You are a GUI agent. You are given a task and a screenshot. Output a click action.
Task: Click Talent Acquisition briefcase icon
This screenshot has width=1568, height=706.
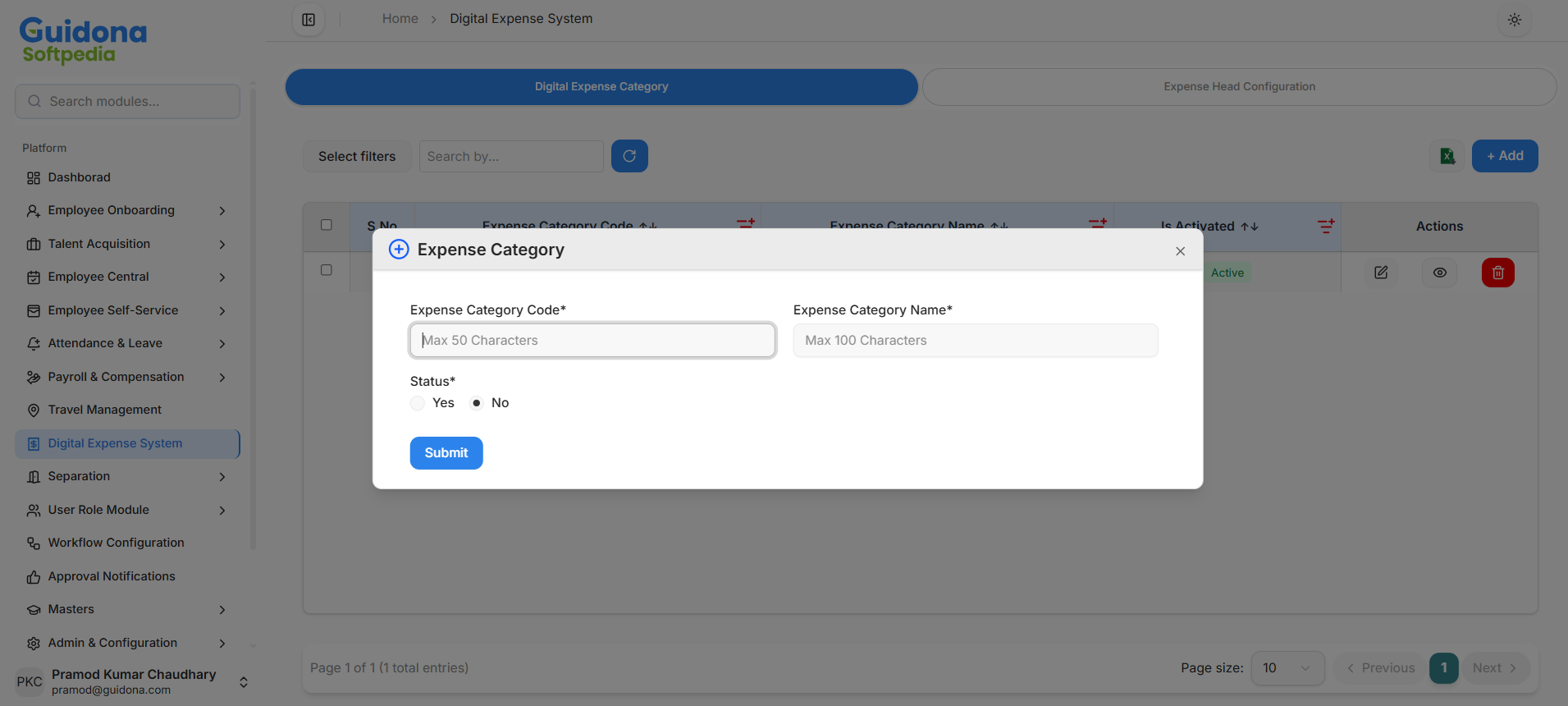click(34, 245)
